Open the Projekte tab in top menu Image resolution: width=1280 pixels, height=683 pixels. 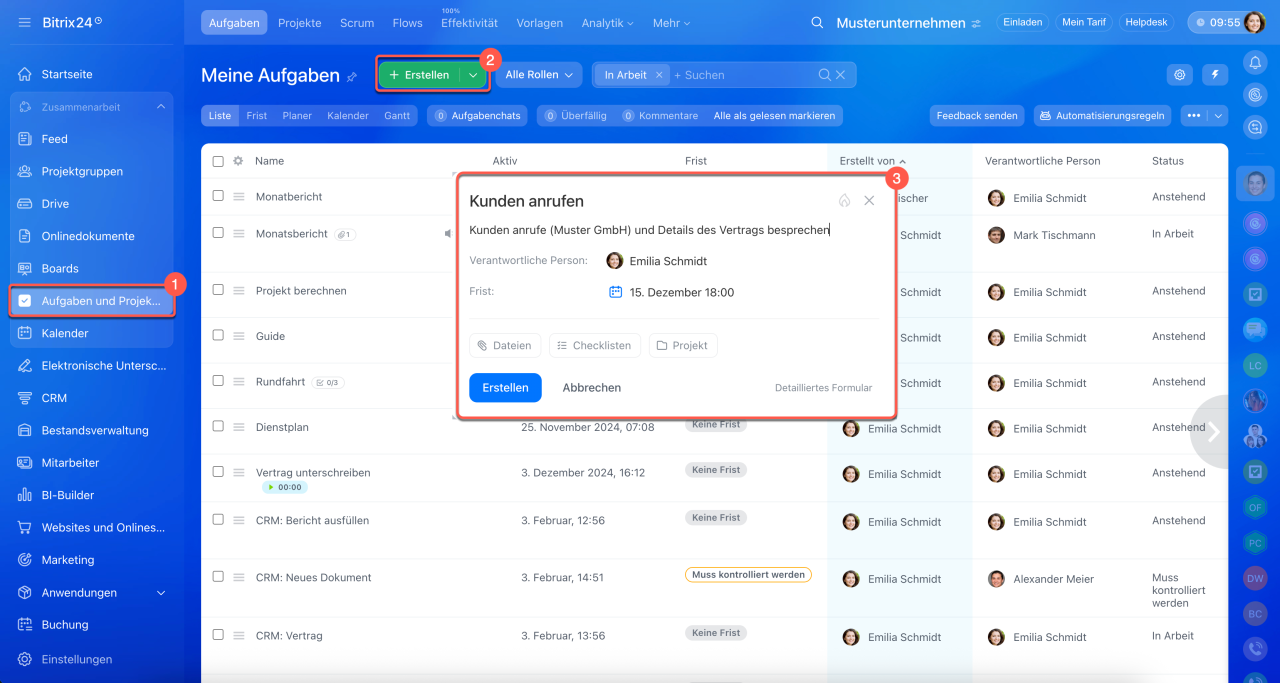click(299, 23)
